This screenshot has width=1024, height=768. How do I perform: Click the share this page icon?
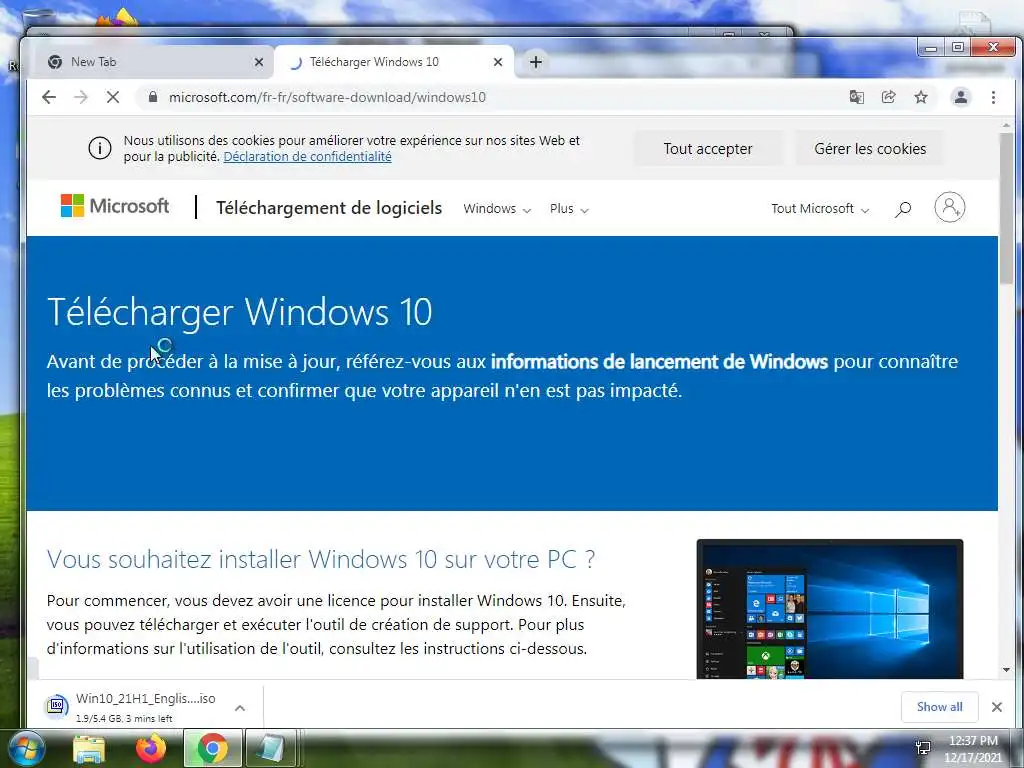click(888, 97)
